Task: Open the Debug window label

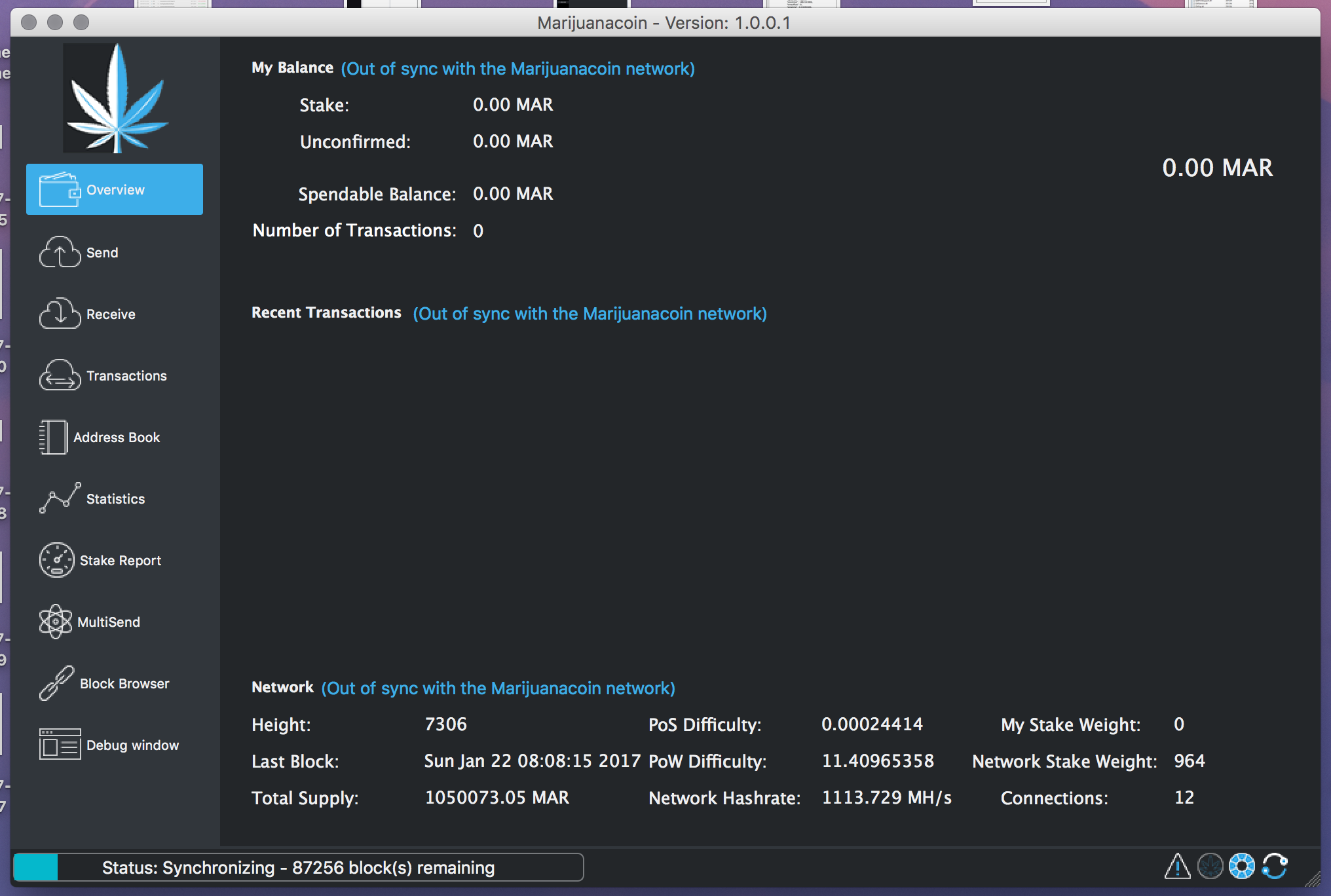Action: click(132, 745)
